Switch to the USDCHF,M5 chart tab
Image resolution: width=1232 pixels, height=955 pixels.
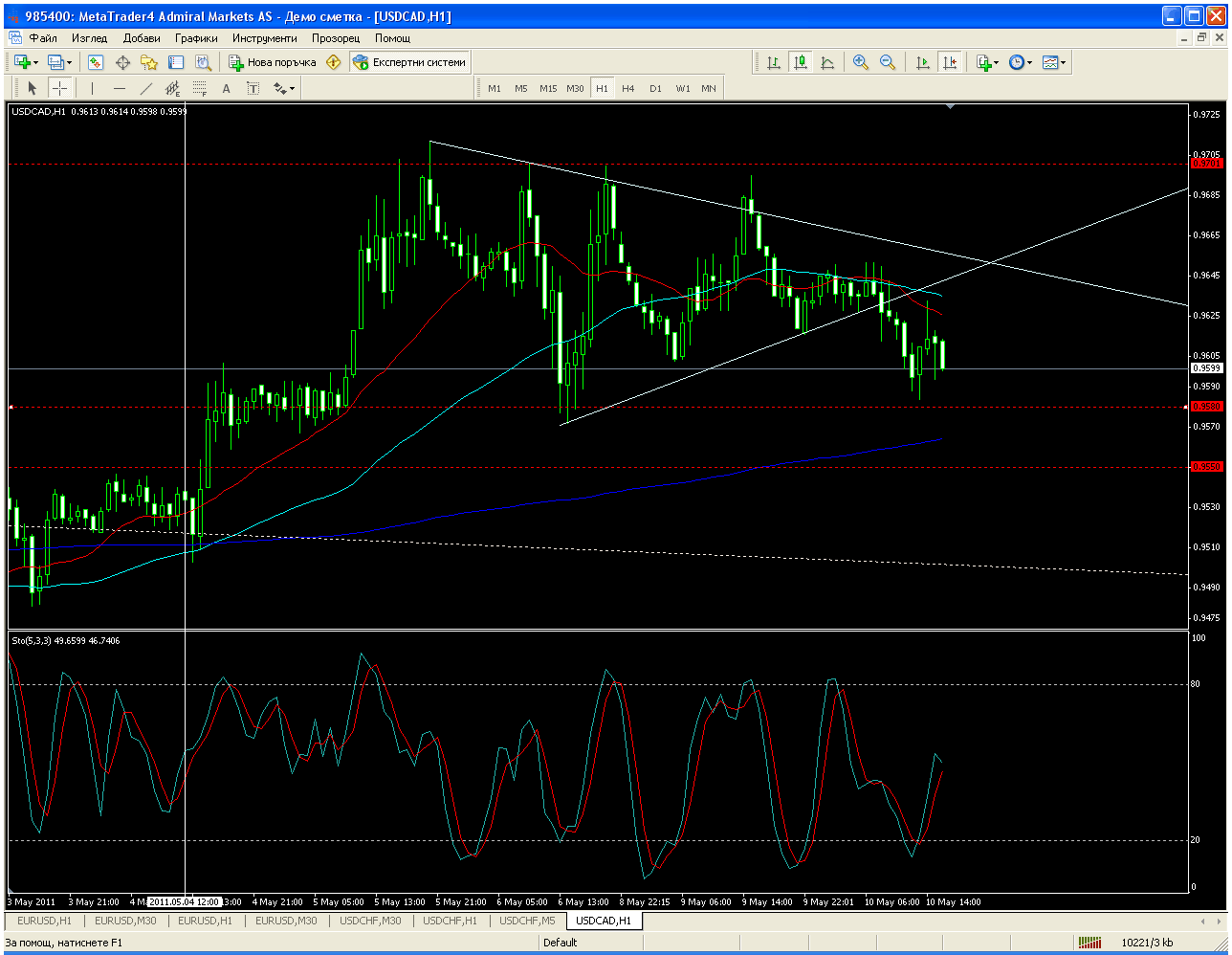coord(527,921)
